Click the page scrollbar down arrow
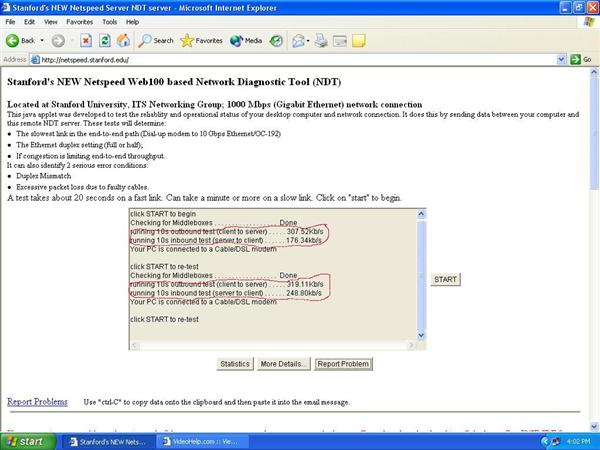600x450 pixels. click(x=594, y=427)
